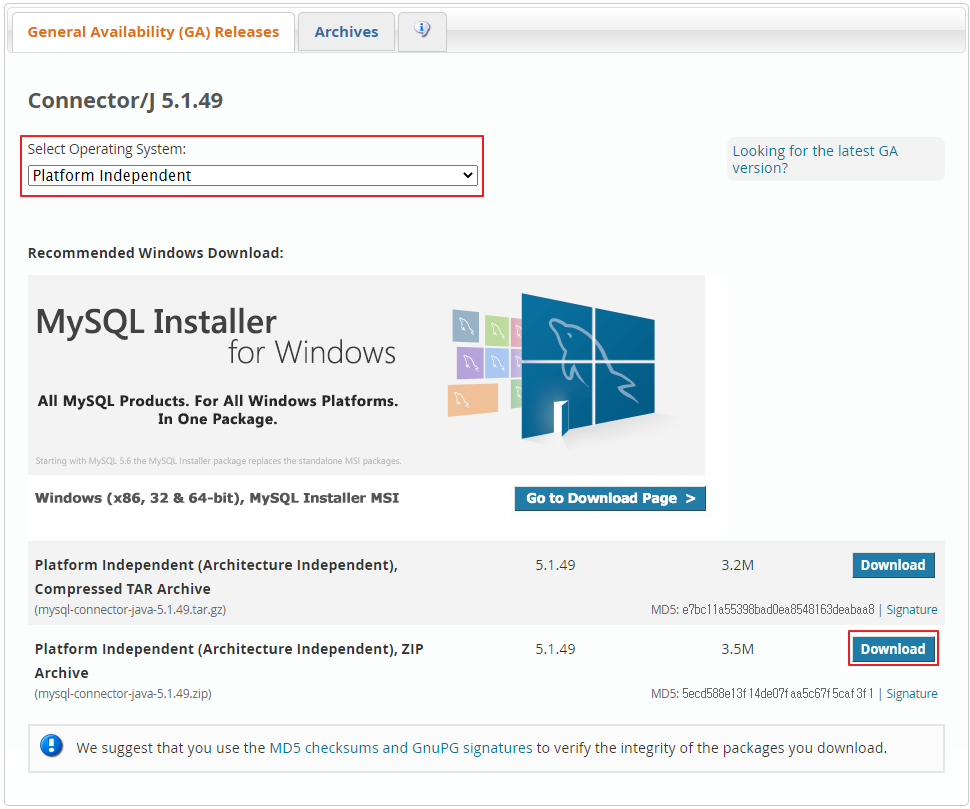Image resolution: width=970 pixels, height=809 pixels.
Task: Click the MySQL Installer for Windows banner
Action: 366,375
